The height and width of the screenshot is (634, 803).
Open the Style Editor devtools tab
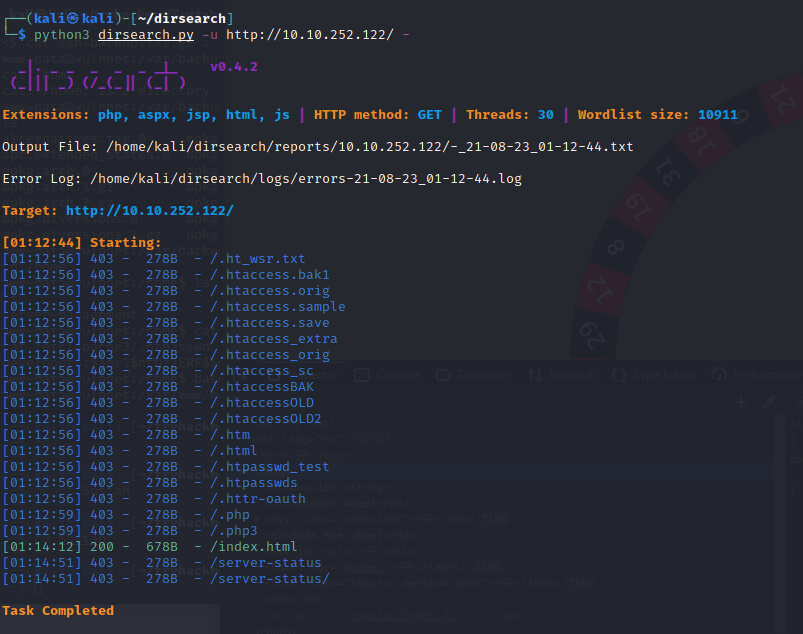coord(661,375)
